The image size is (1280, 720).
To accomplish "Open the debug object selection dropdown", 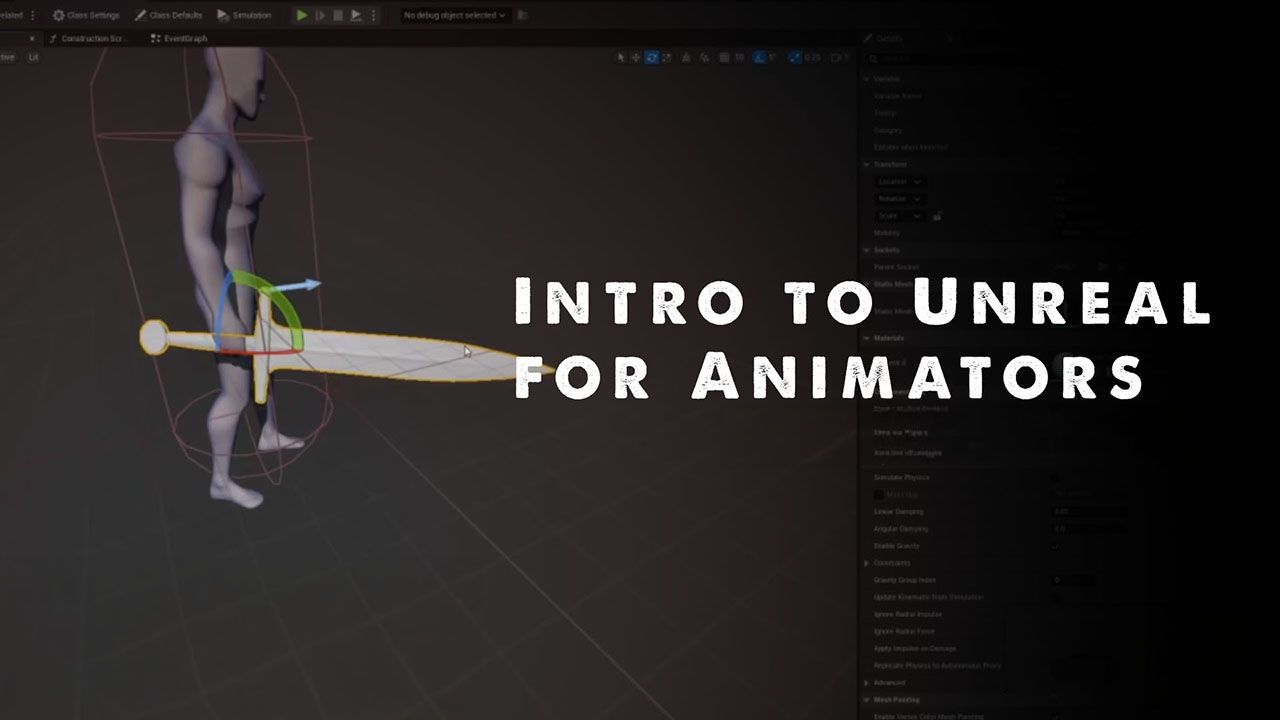I will pos(454,15).
